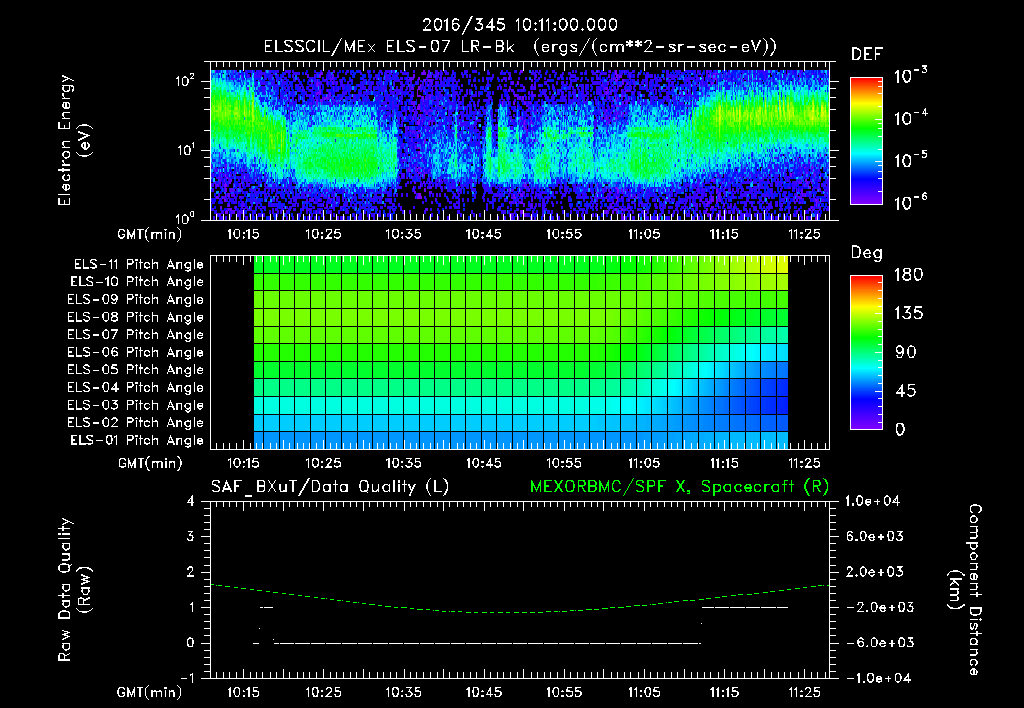Viewport: 1024px width, 708px height.
Task: Click the 10^-6 value on DEF scale
Action: (910, 202)
